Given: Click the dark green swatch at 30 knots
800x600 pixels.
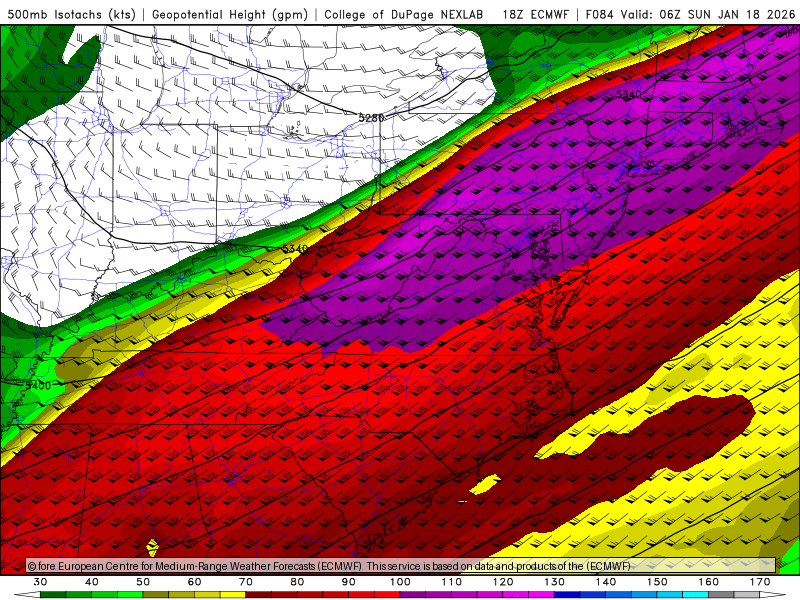Looking at the screenshot, I should 53,595.
